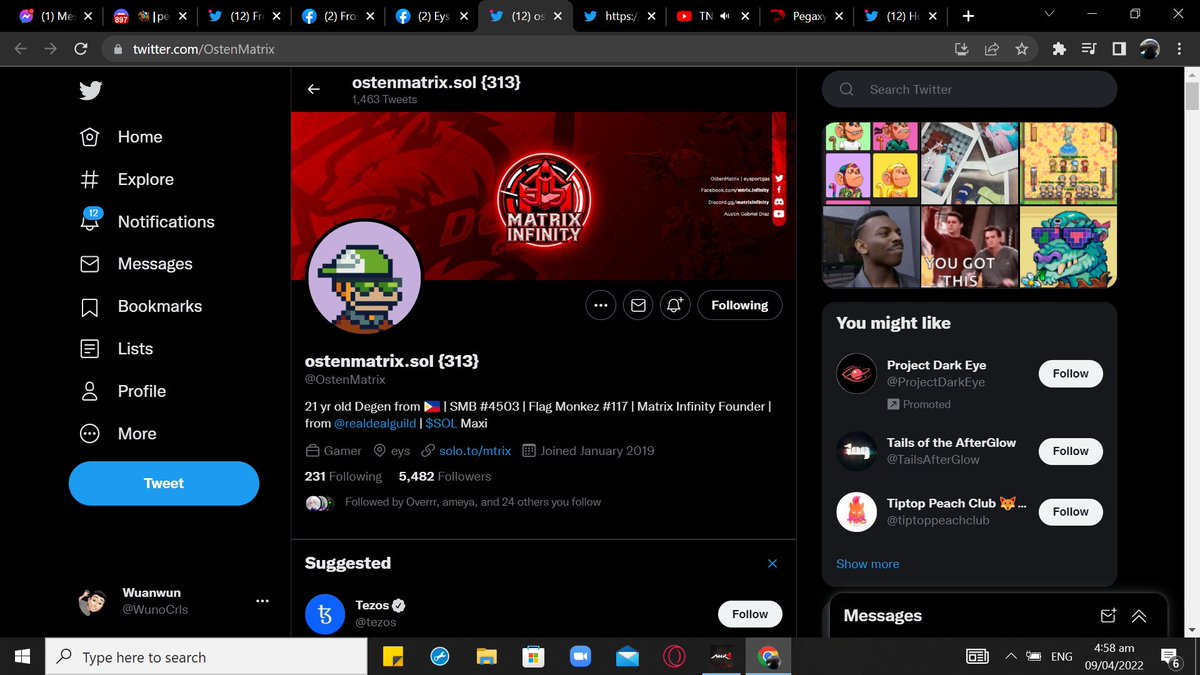Open the ostenmatrix profile avatar picture
Screen dimensions: 1200x675
(364, 277)
